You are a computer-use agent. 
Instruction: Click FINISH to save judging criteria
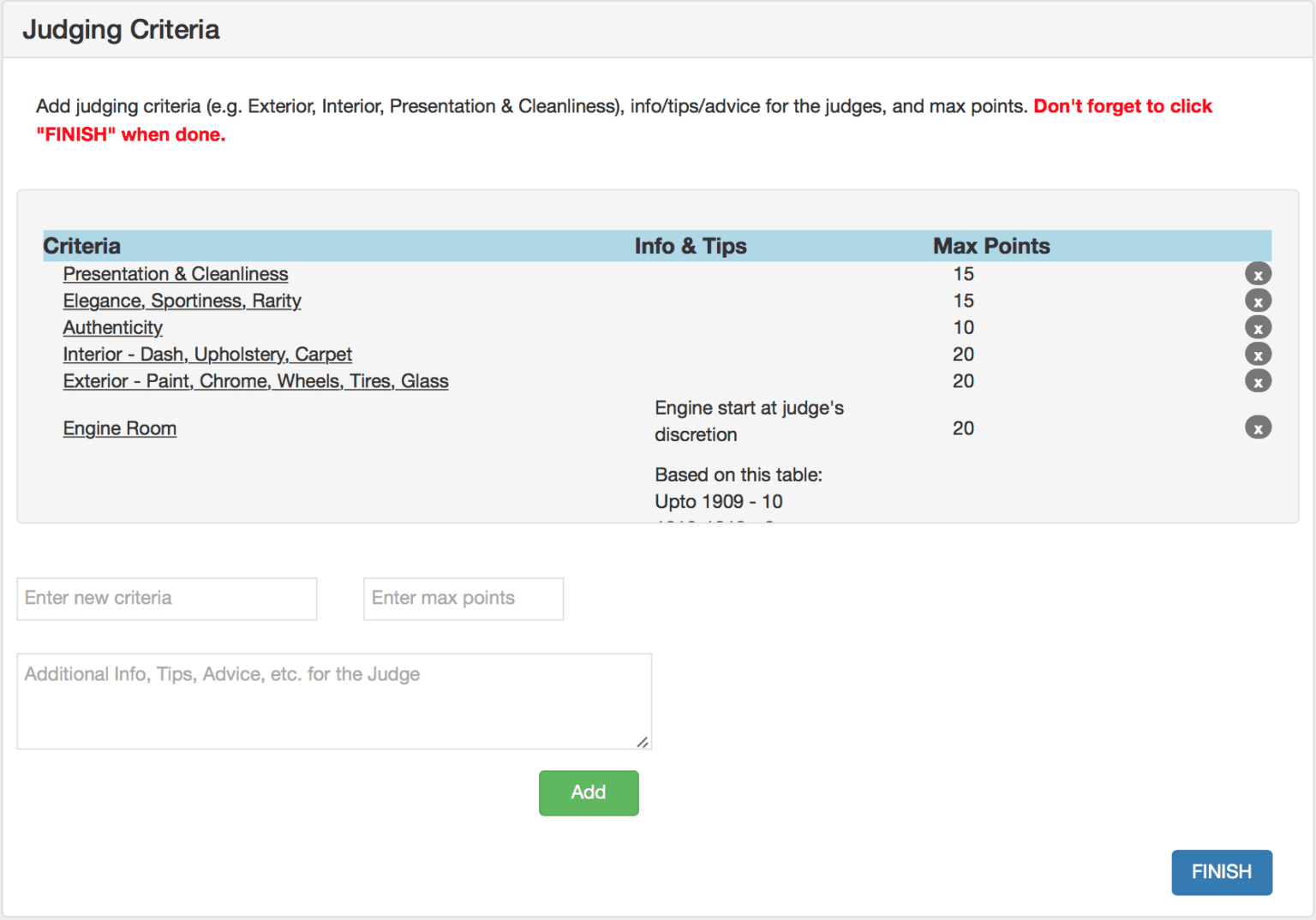click(1221, 872)
